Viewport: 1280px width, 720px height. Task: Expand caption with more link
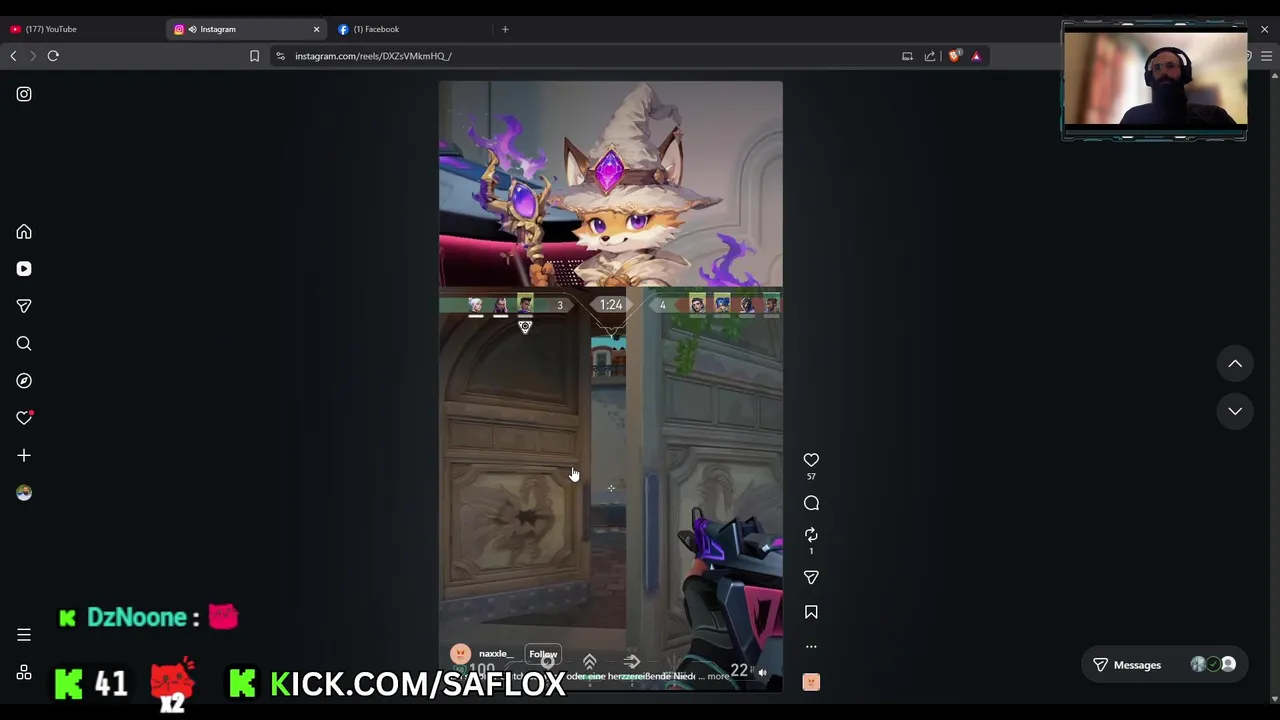pyautogui.click(x=718, y=677)
